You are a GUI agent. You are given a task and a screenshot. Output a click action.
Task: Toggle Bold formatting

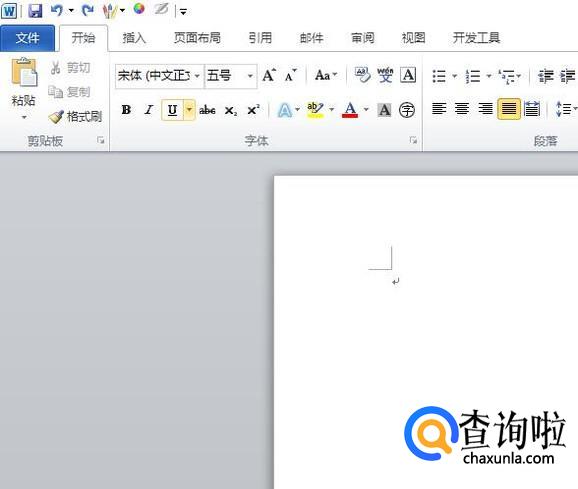coord(126,110)
